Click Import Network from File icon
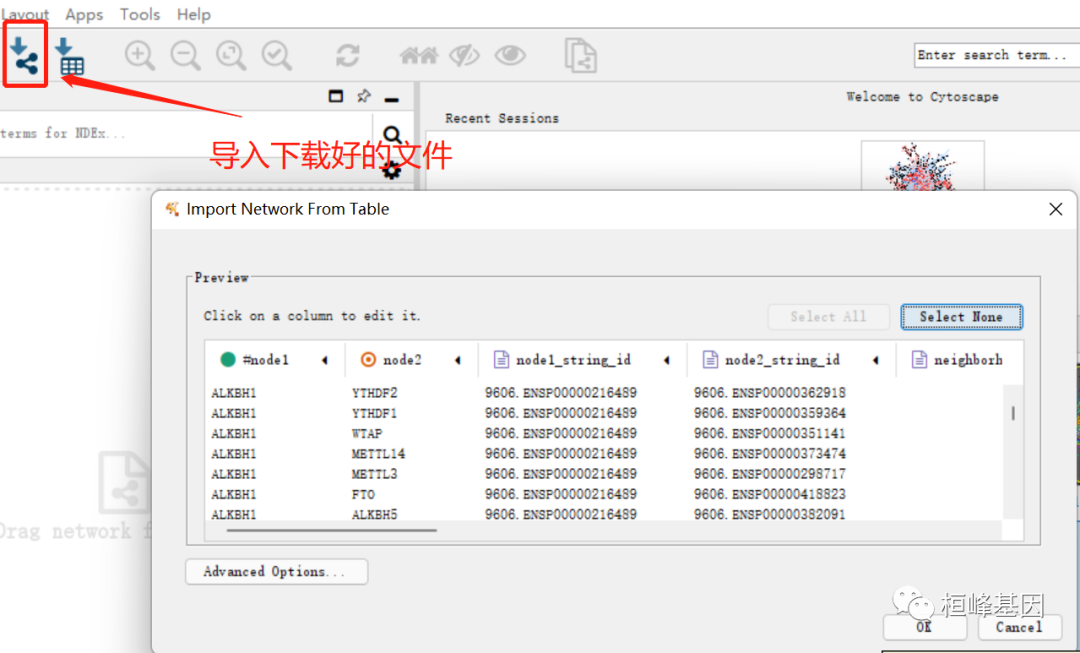Image resolution: width=1080 pixels, height=653 pixels. (x=25, y=56)
